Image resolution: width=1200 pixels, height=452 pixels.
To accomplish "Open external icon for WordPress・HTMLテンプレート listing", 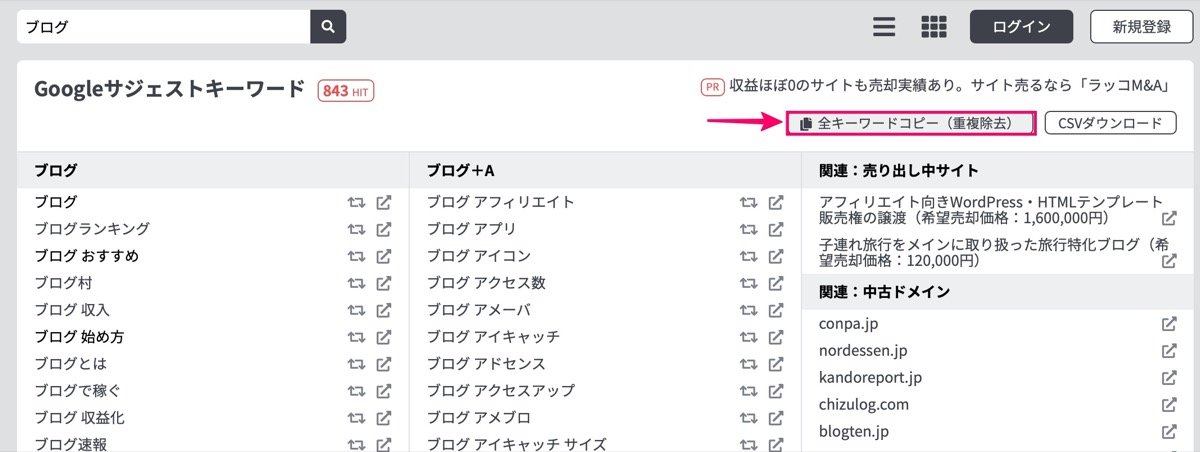I will click(x=1169, y=219).
